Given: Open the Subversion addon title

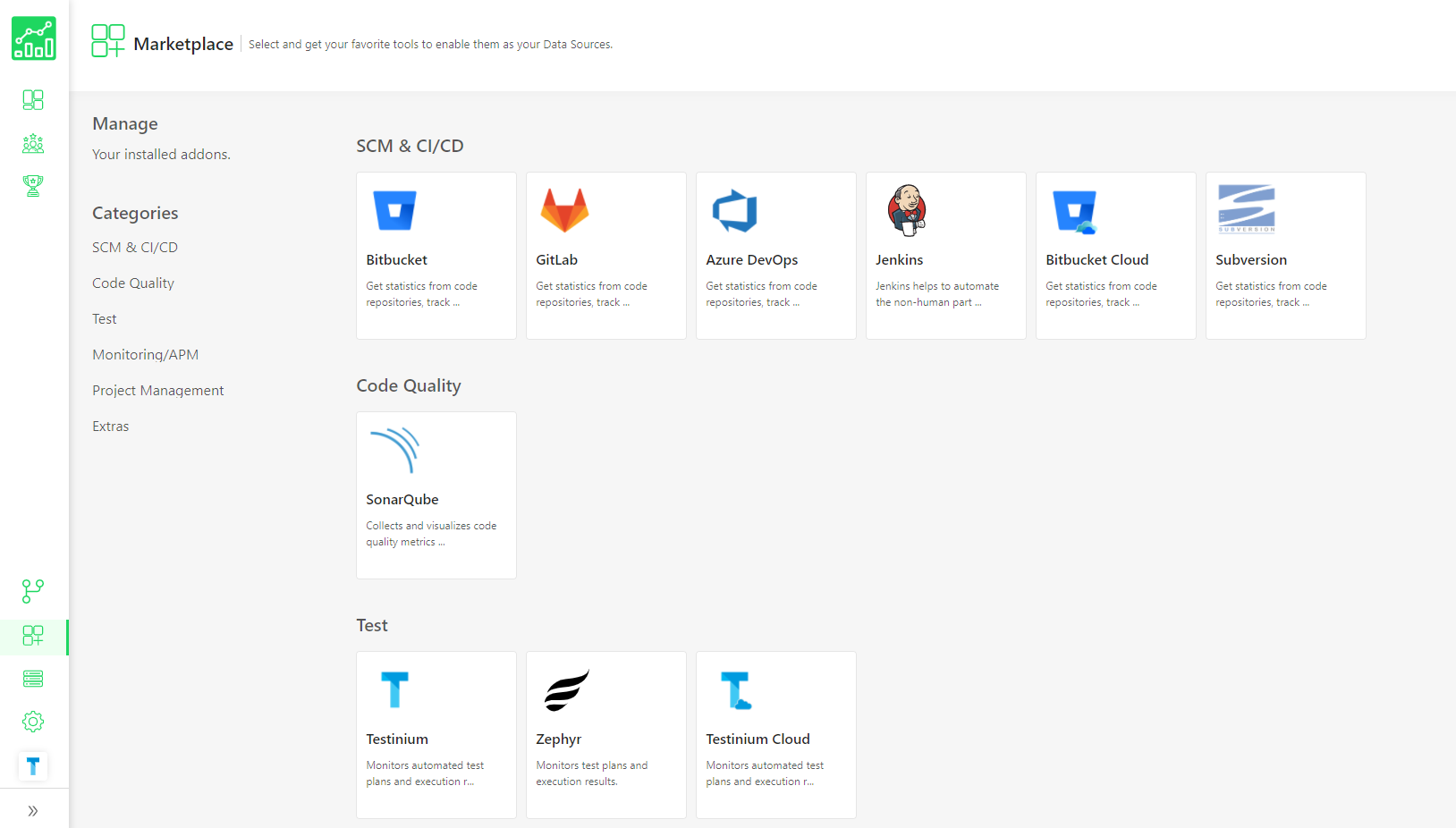Looking at the screenshot, I should pyautogui.click(x=1251, y=259).
